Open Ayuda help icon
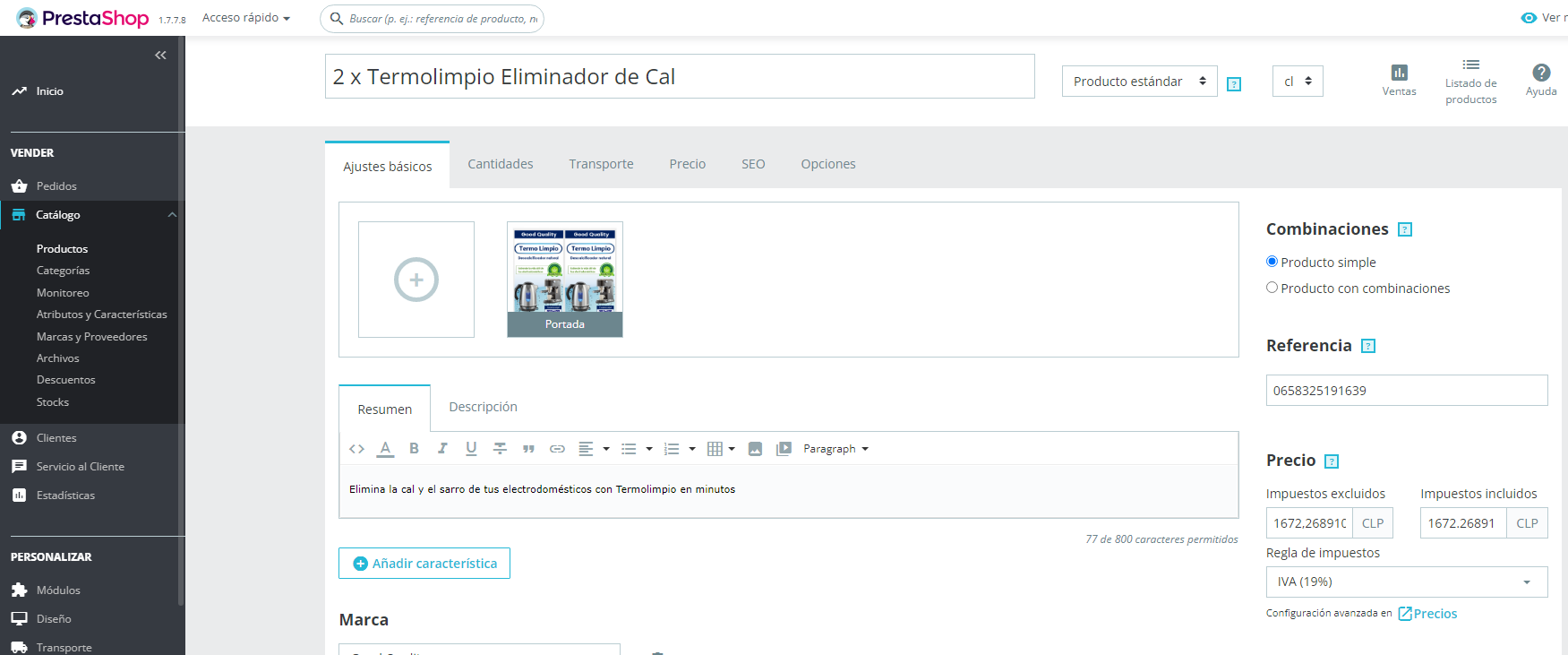This screenshot has width=1568, height=655. click(1541, 81)
